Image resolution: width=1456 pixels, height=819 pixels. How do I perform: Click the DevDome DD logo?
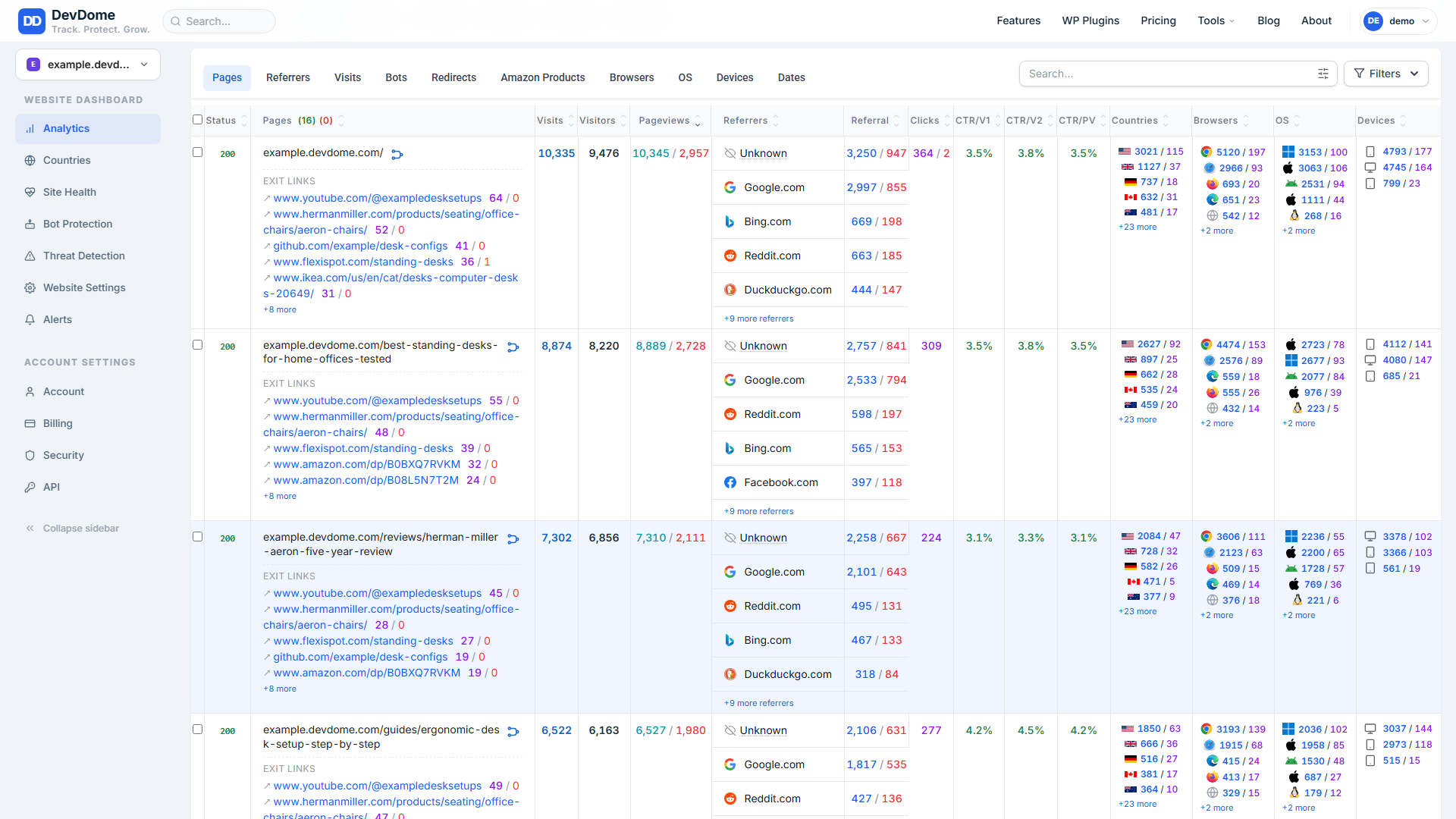coord(32,21)
